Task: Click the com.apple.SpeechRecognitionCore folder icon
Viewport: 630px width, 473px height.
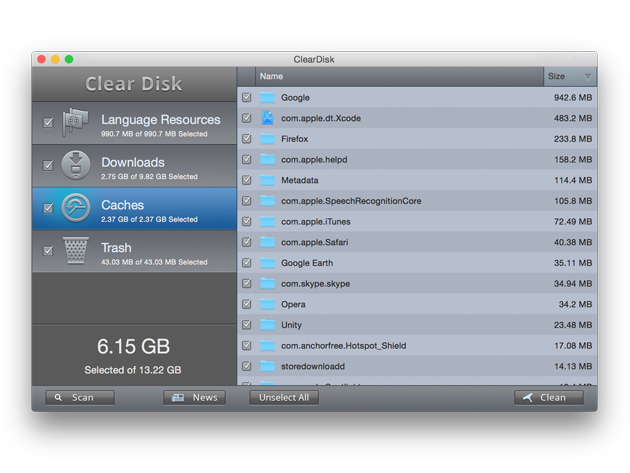Action: 267,201
